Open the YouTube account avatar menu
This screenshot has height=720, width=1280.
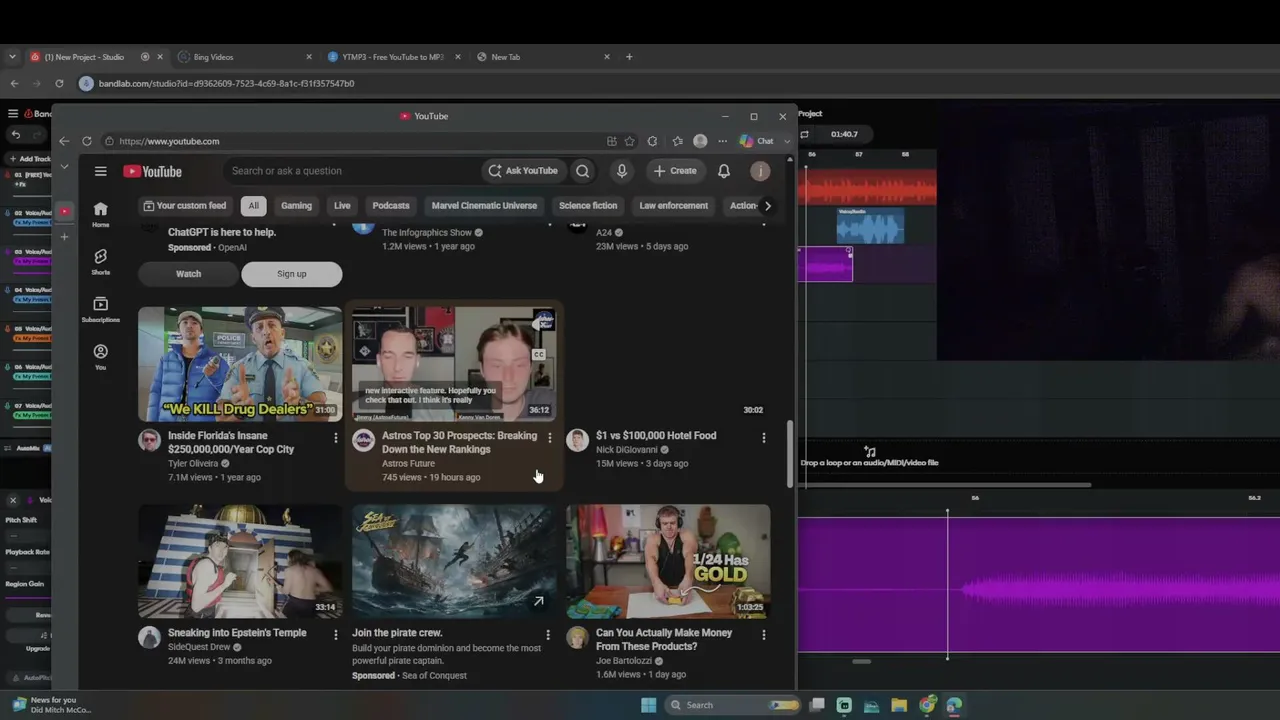(x=760, y=171)
